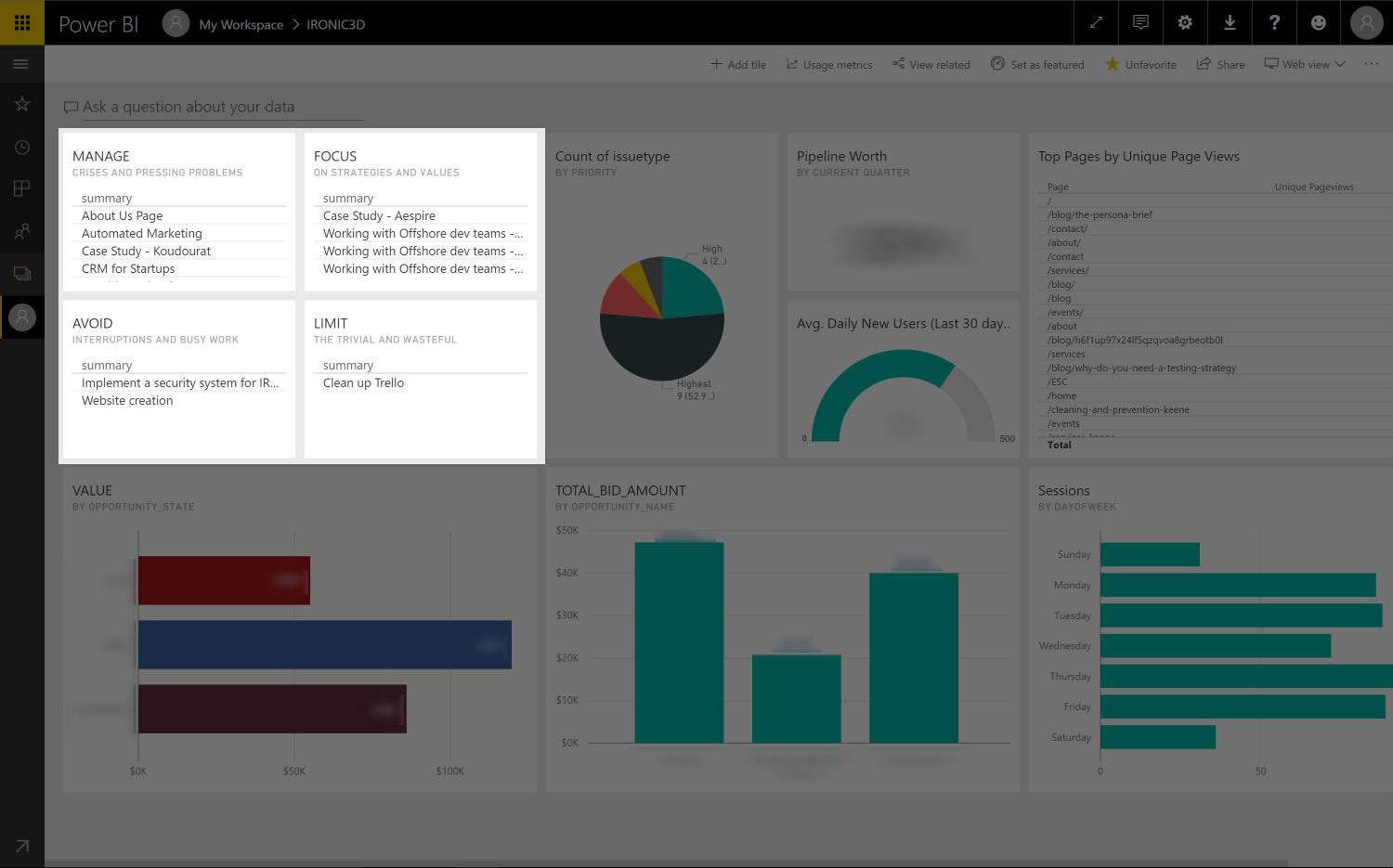Click shortest bar in TOTAL_BID_AMOUNT chart

click(x=796, y=699)
